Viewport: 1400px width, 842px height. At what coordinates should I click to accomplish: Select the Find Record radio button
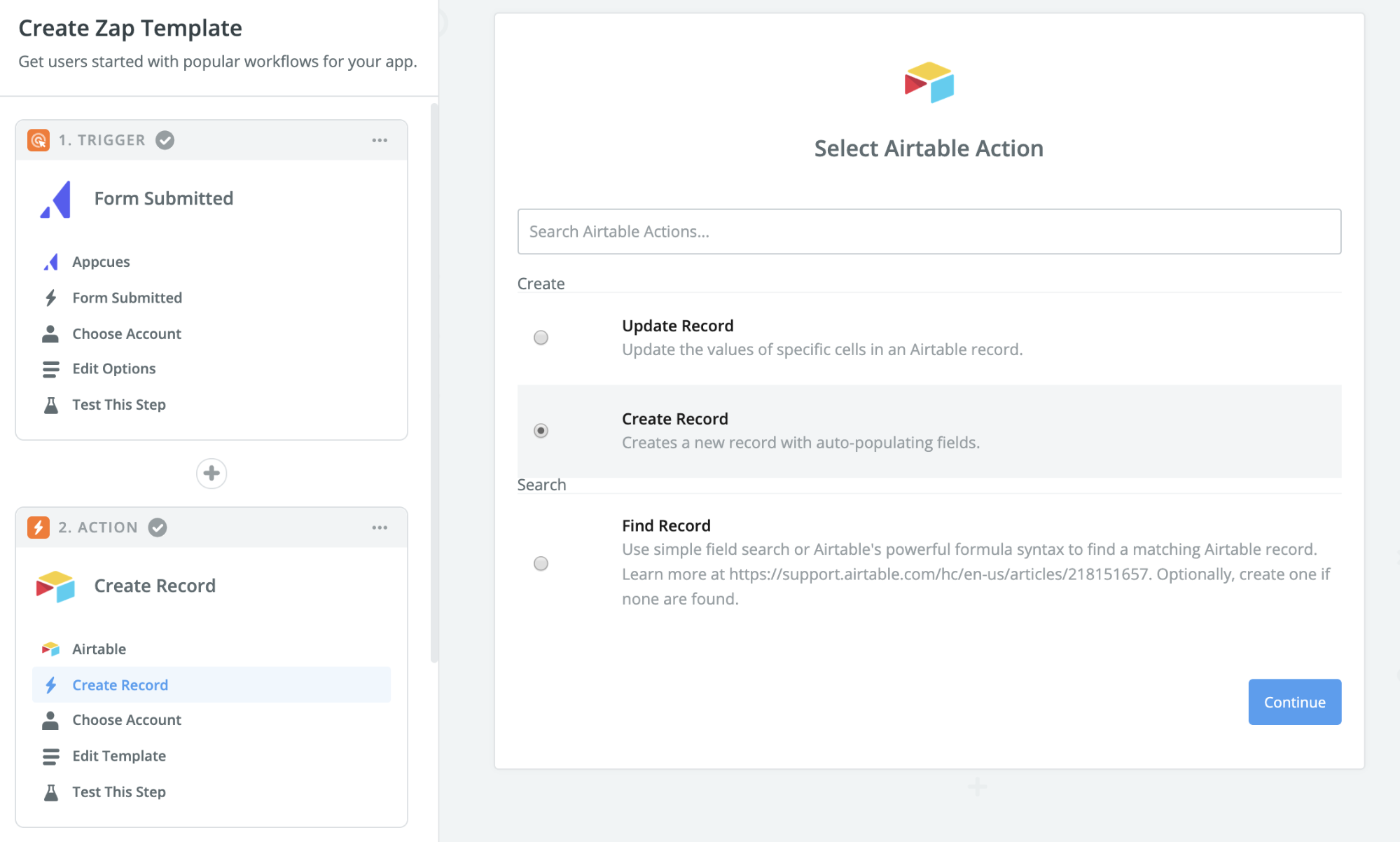tap(541, 564)
